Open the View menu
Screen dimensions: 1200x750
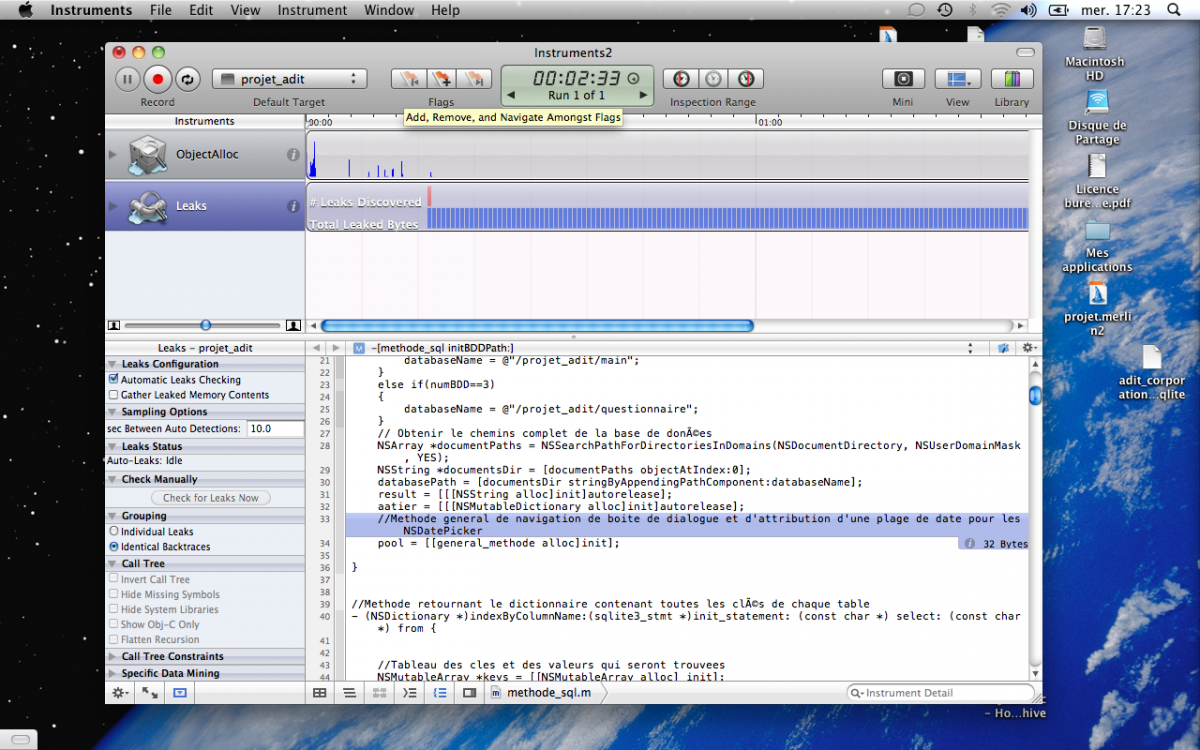pyautogui.click(x=245, y=10)
